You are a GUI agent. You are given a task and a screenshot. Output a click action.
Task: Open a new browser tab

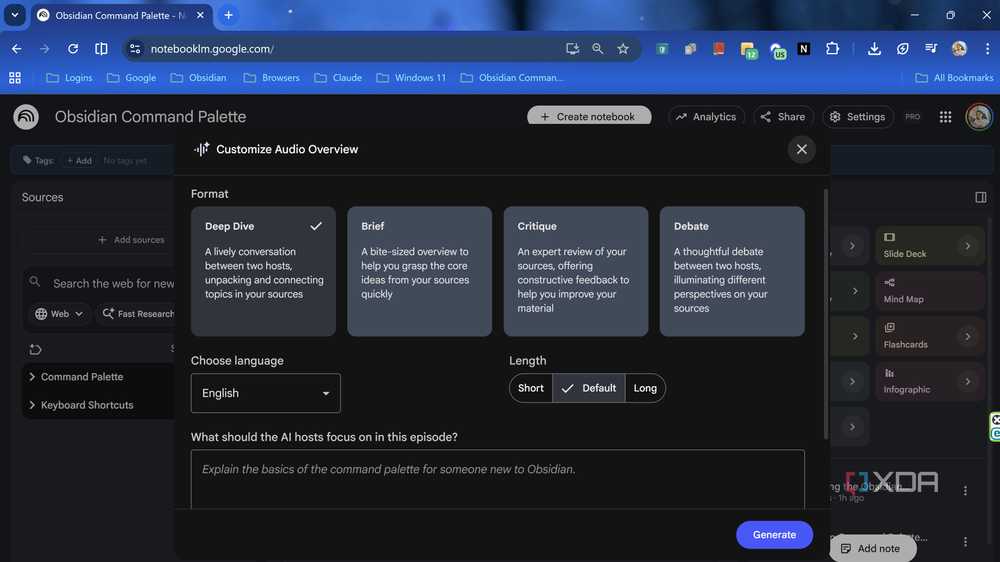click(228, 15)
